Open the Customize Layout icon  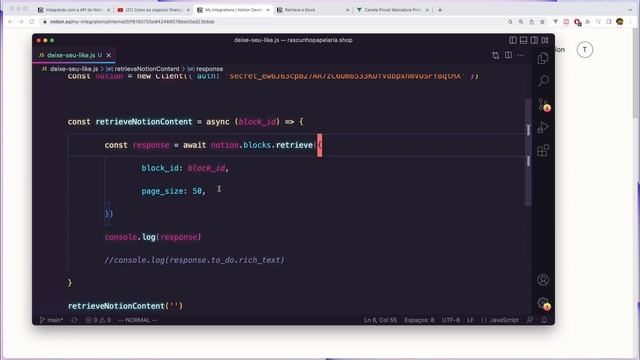click(x=545, y=40)
